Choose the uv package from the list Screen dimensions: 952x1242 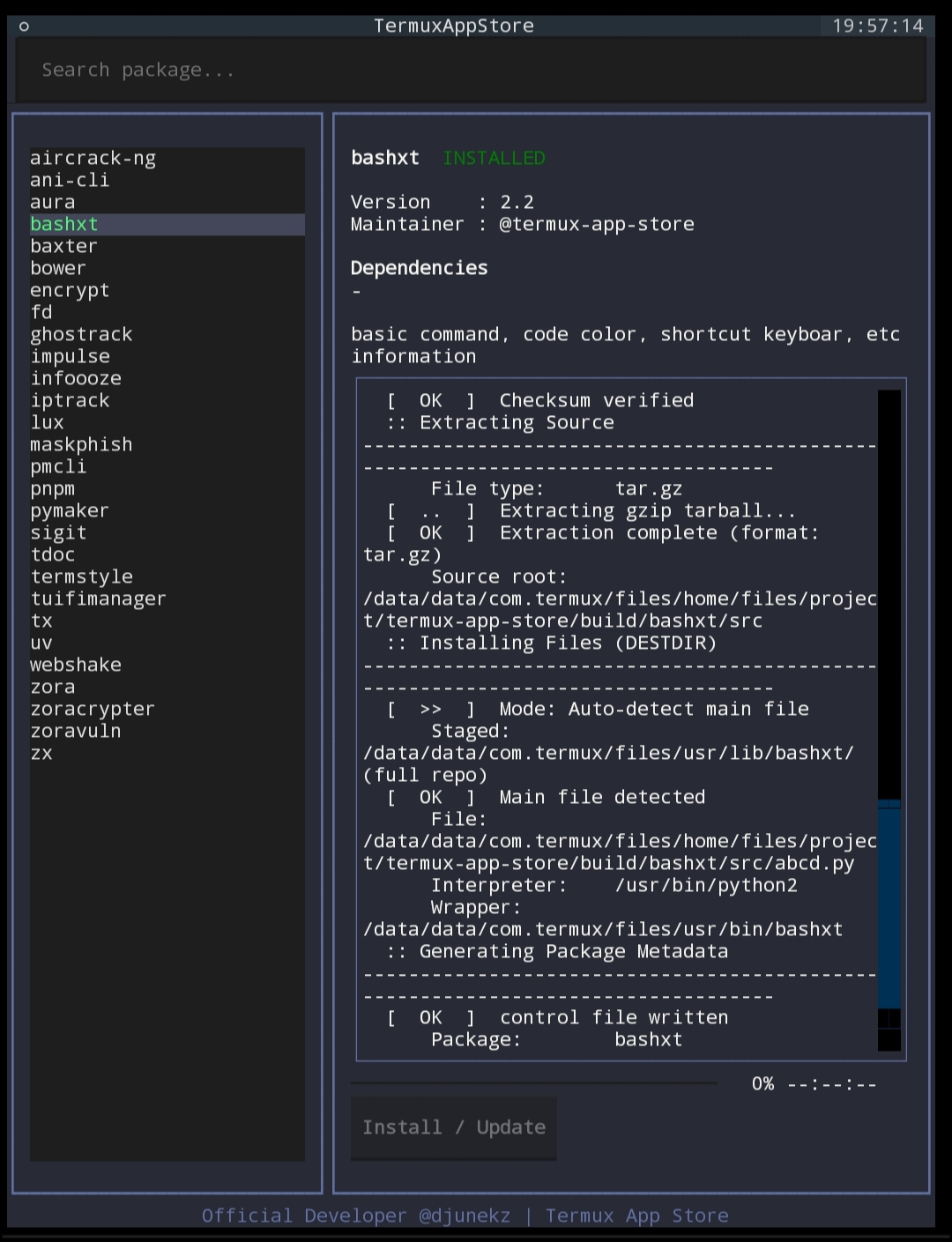click(x=40, y=643)
